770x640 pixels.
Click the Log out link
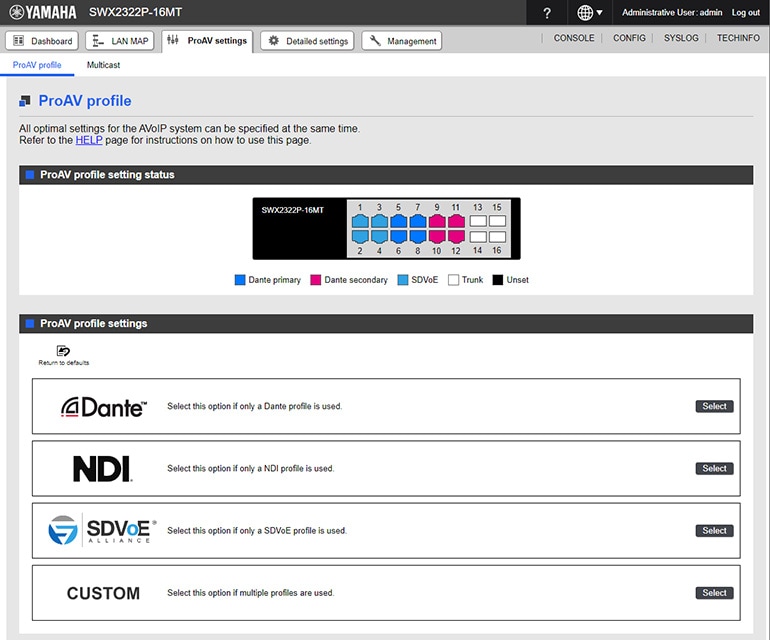(745, 13)
